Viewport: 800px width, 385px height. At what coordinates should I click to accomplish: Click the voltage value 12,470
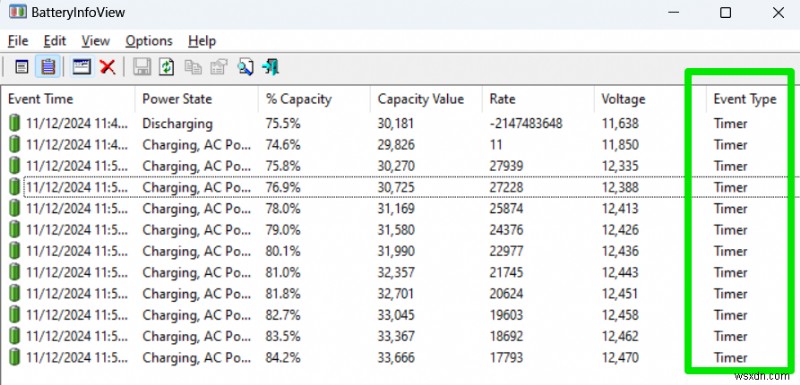(620, 357)
